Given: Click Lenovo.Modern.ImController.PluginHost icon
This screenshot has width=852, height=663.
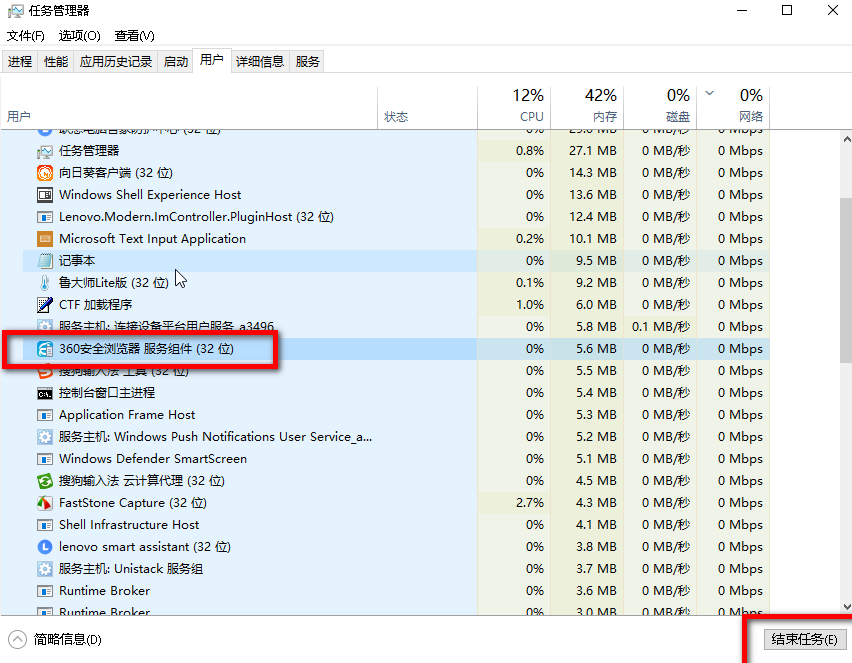Looking at the screenshot, I should click(45, 217).
